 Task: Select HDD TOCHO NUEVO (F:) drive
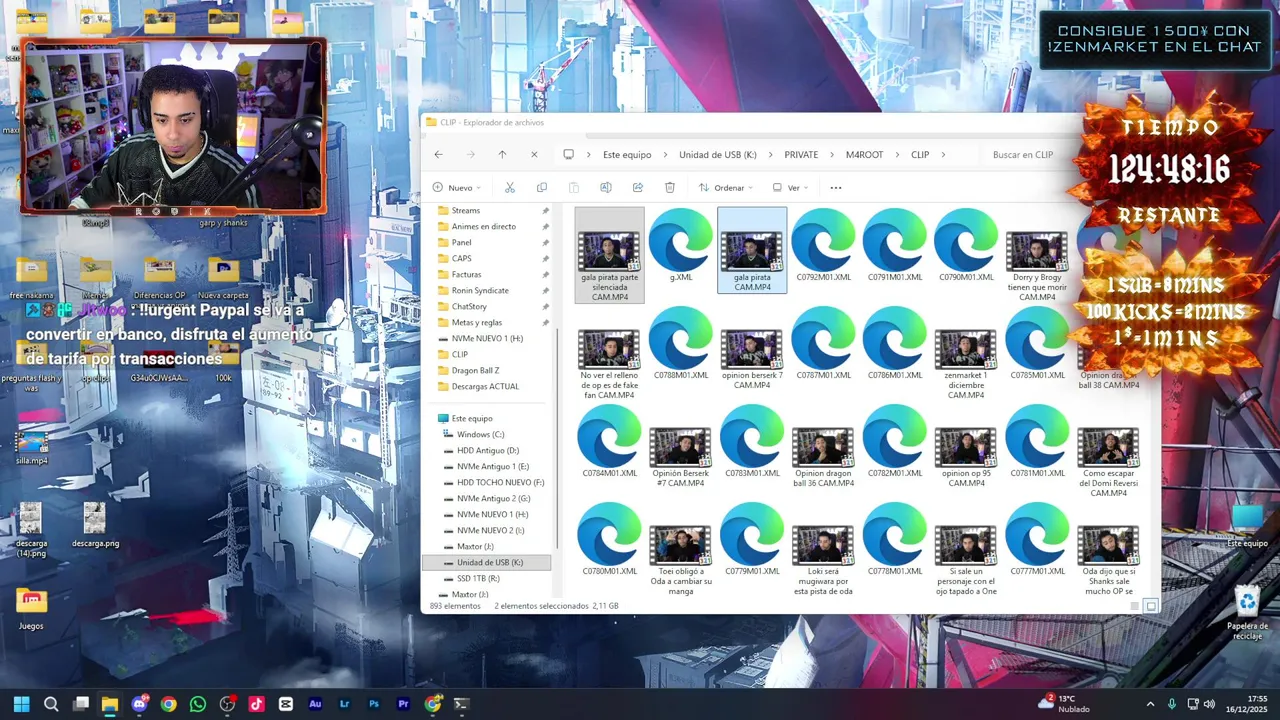tap(500, 483)
